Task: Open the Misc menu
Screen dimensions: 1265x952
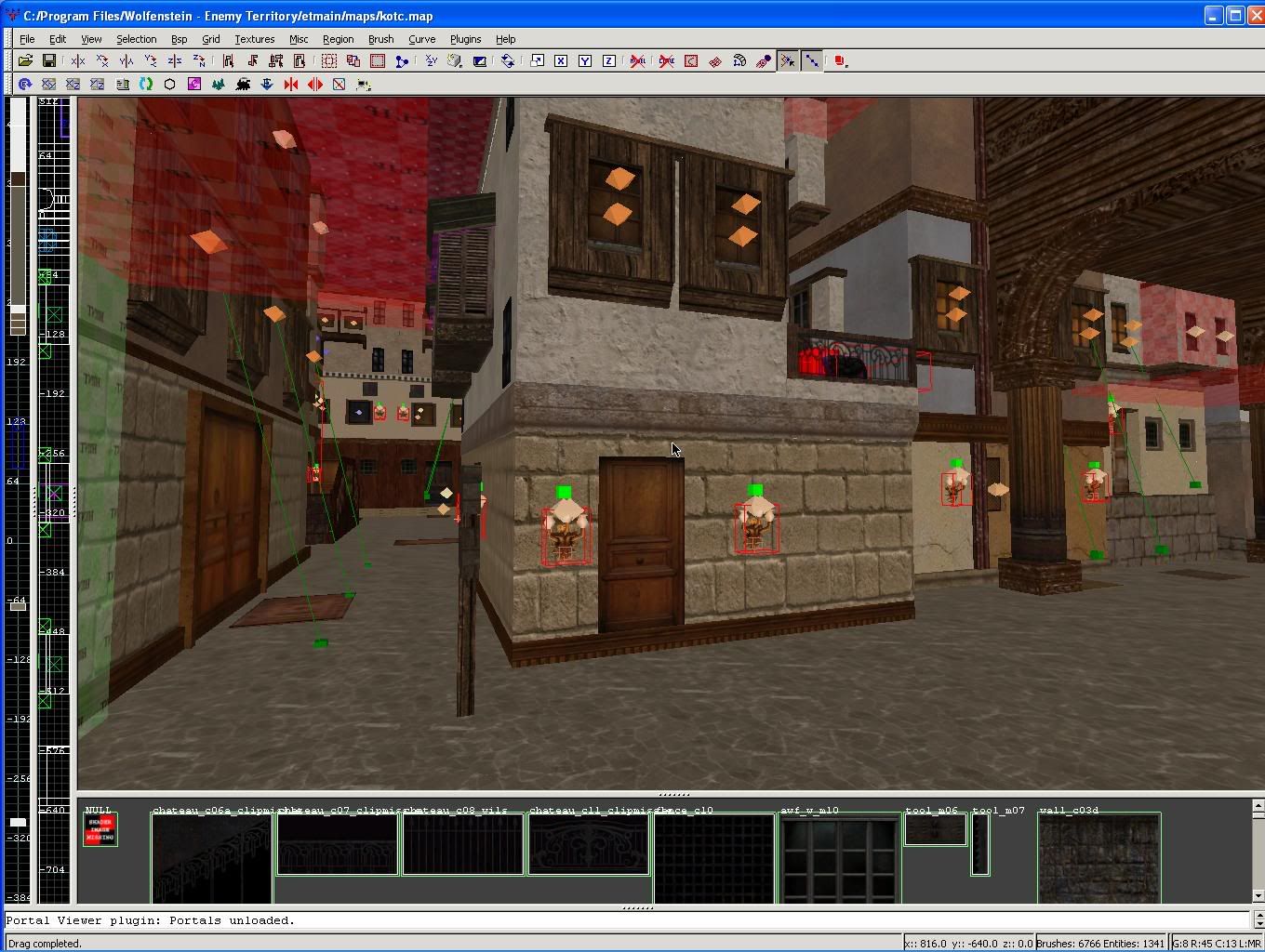Action: 299,39
